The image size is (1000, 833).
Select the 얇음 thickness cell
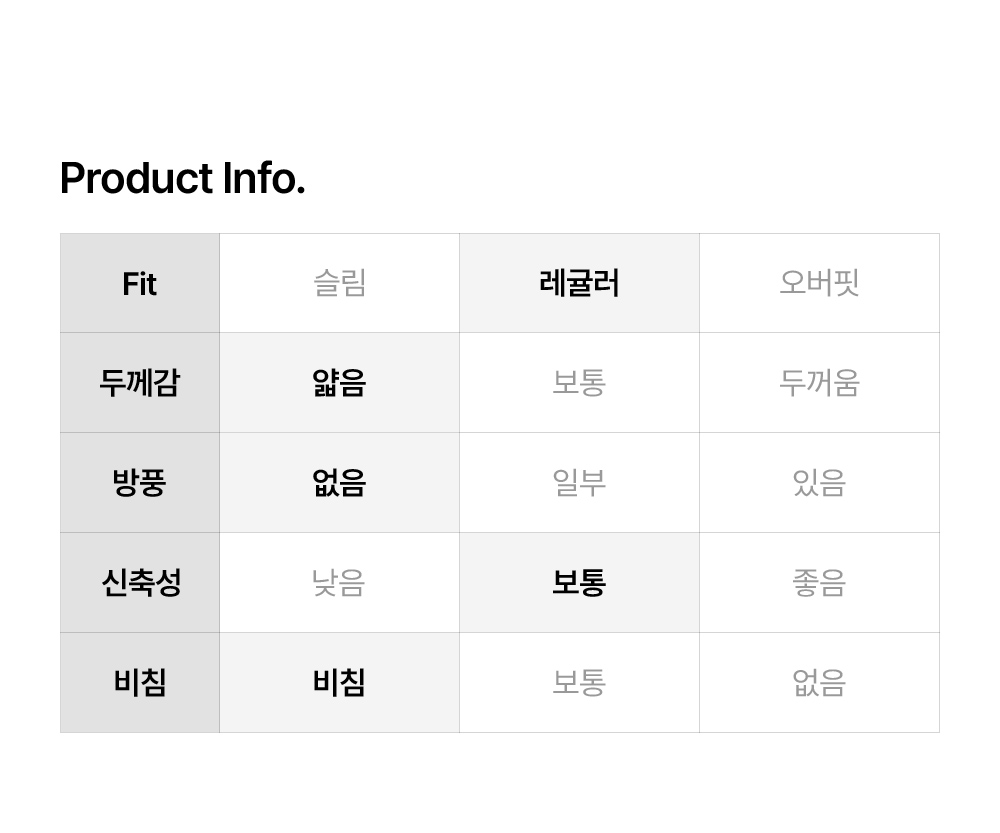(339, 383)
